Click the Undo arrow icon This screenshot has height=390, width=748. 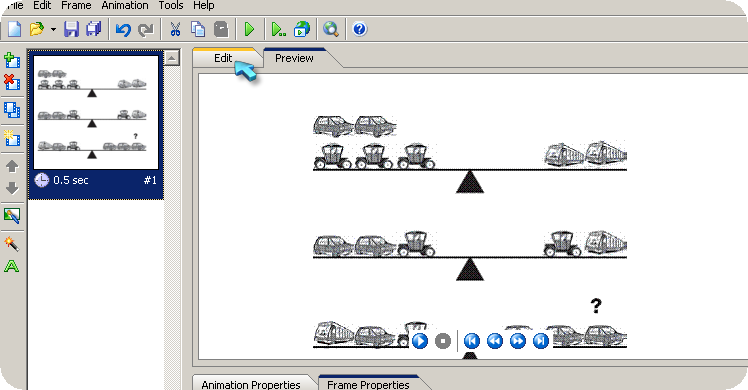coord(124,30)
